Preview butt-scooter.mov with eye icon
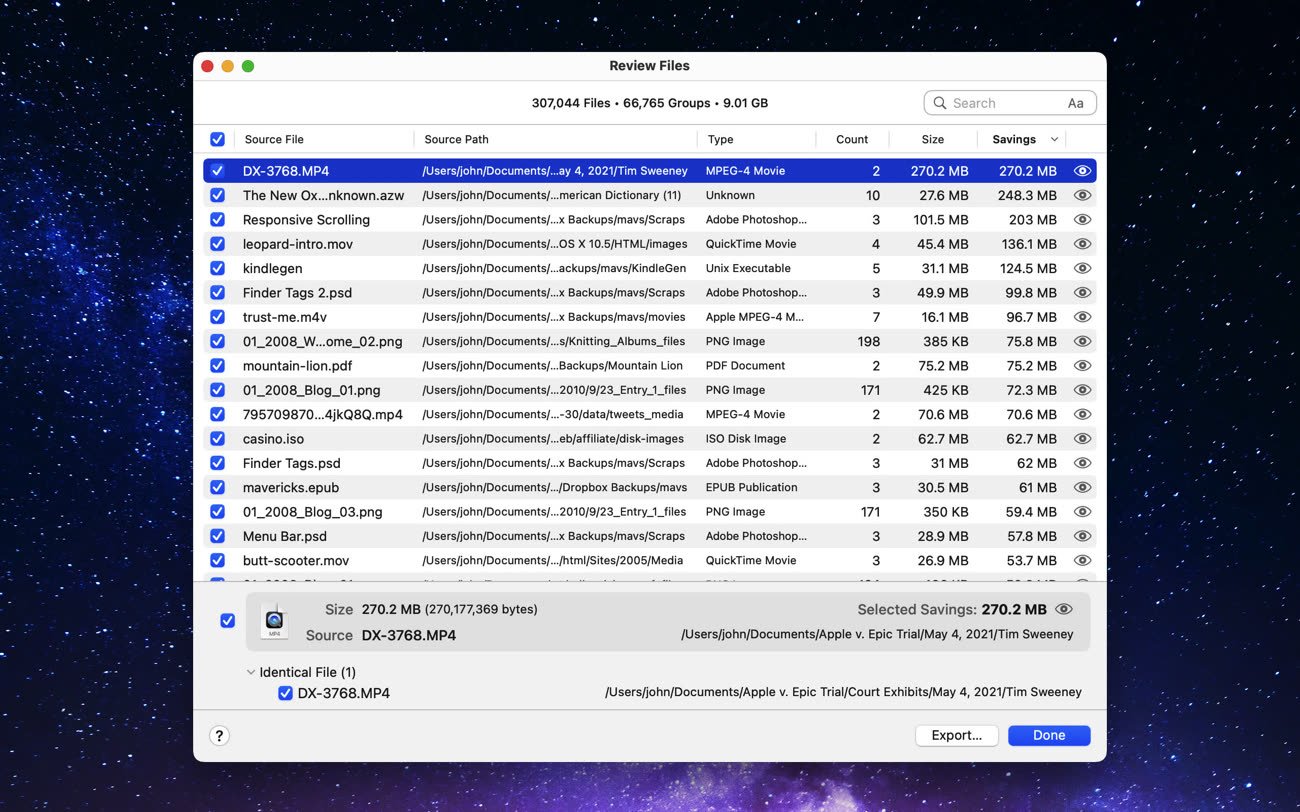The width and height of the screenshot is (1300, 812). pyautogui.click(x=1081, y=560)
